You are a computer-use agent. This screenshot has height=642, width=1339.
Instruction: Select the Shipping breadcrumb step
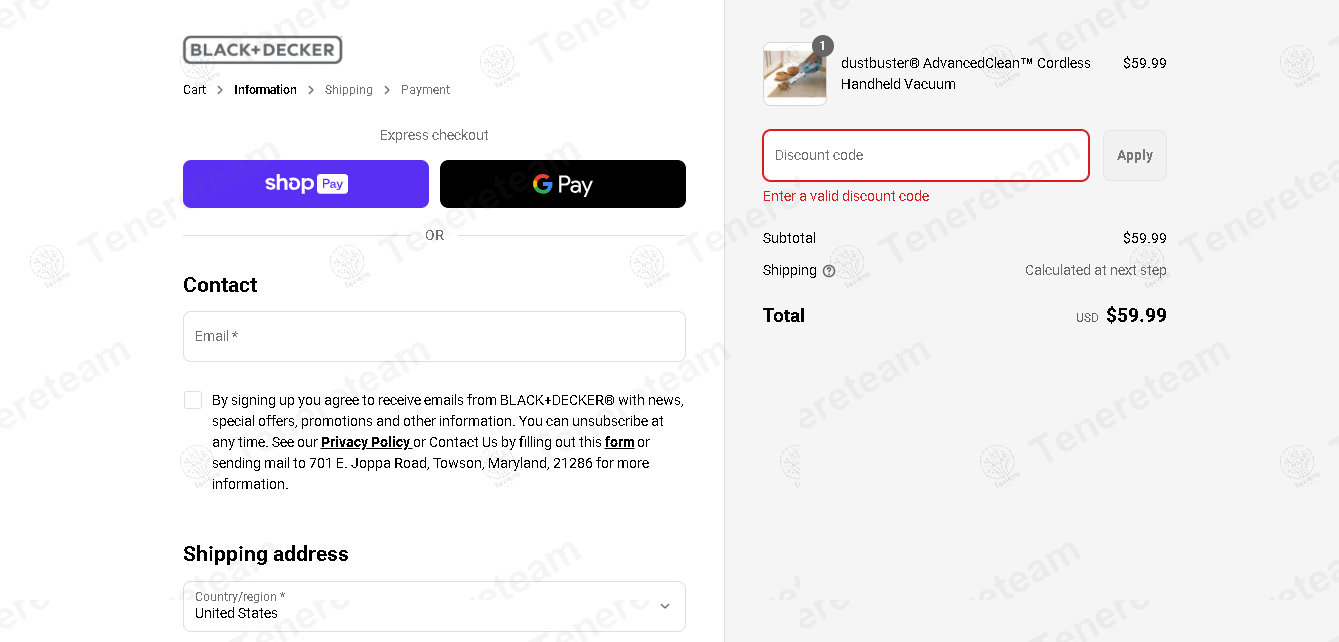pos(349,90)
